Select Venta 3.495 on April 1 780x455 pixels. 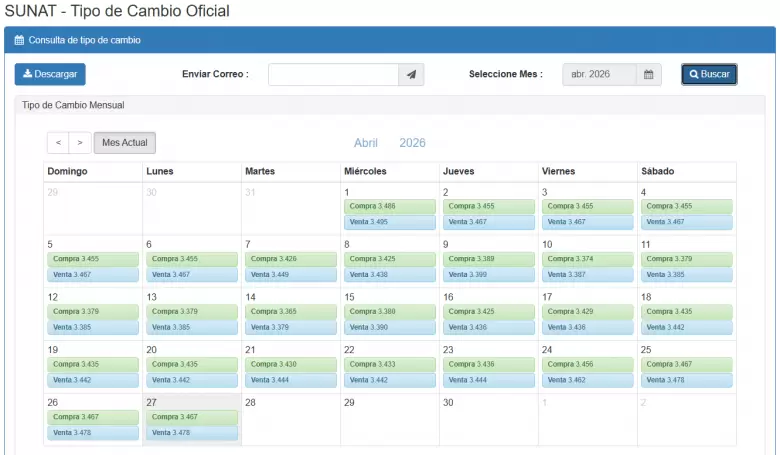pyautogui.click(x=390, y=222)
